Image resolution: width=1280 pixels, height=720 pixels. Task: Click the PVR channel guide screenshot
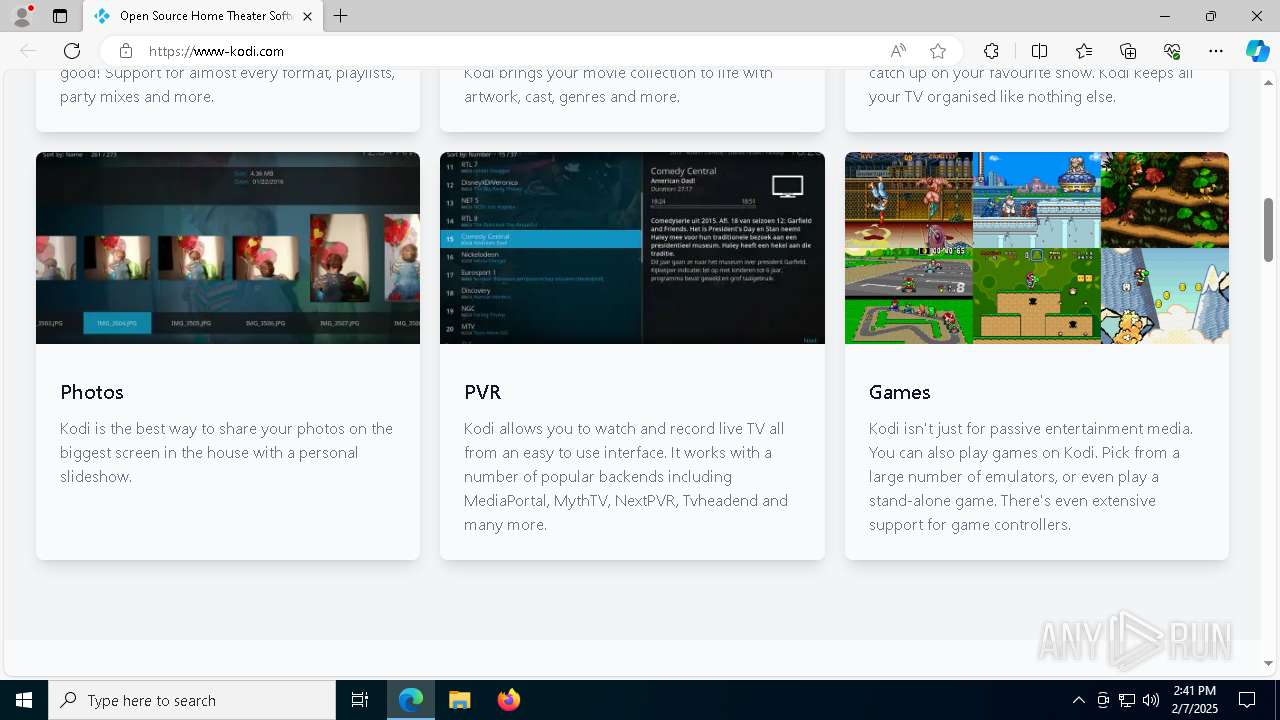(x=632, y=248)
